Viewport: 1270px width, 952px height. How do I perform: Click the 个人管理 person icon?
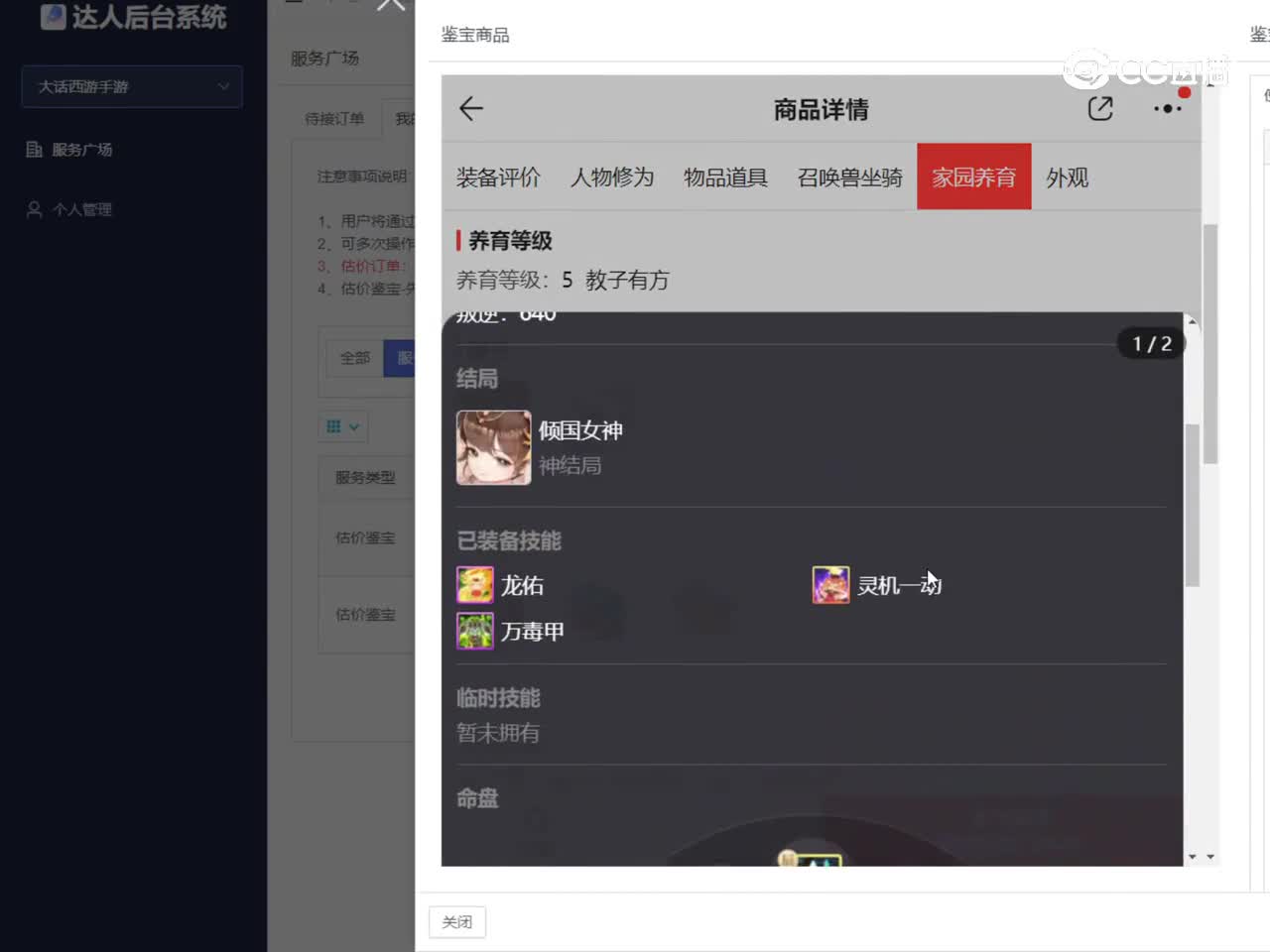[x=34, y=209]
